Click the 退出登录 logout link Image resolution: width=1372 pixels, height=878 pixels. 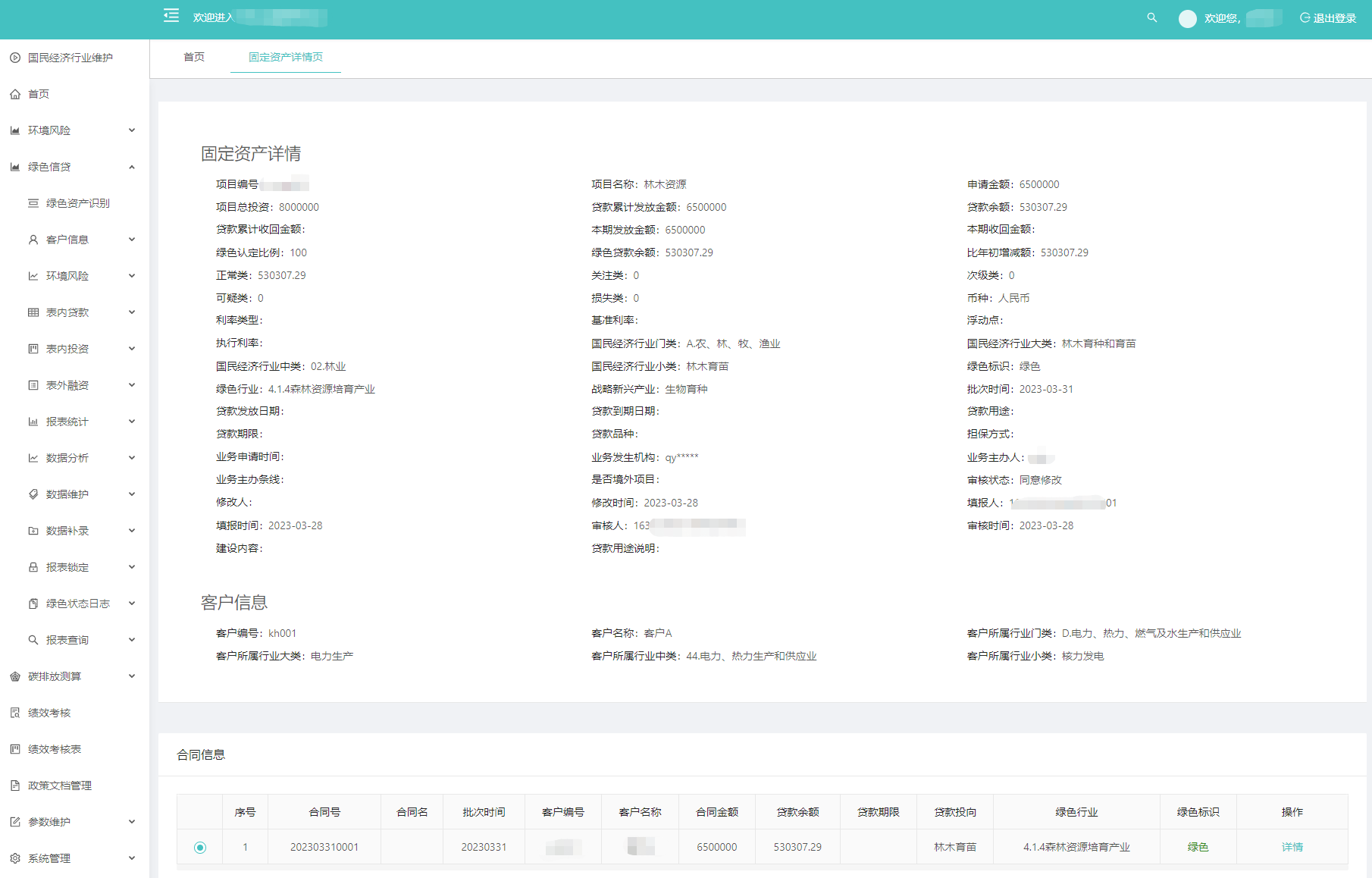tap(1328, 18)
